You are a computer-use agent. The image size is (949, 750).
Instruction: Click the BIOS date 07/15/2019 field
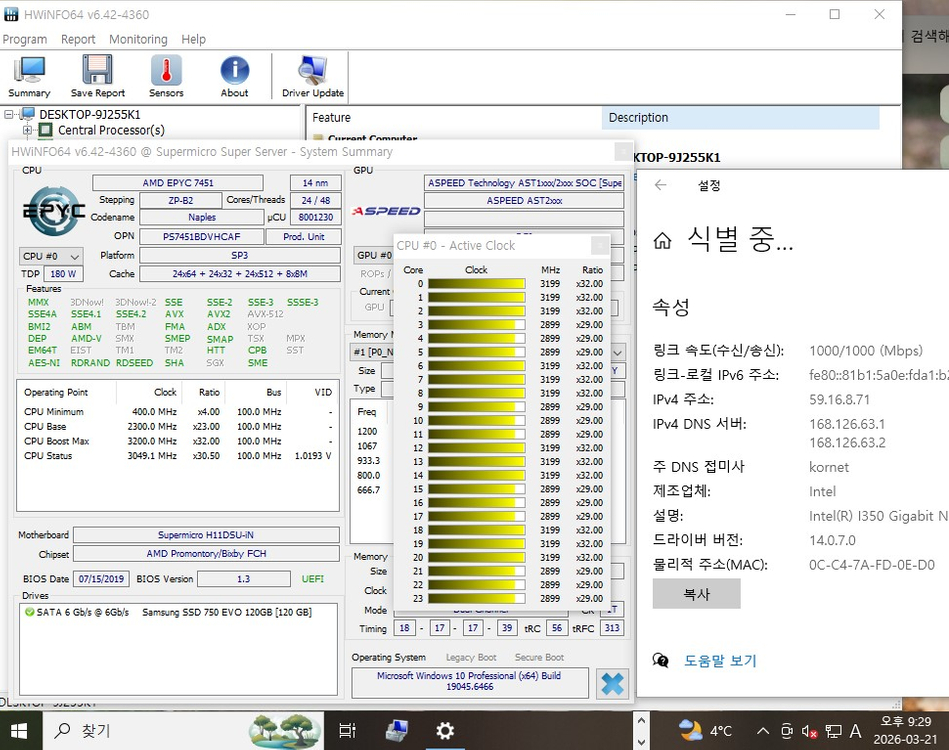coord(101,579)
